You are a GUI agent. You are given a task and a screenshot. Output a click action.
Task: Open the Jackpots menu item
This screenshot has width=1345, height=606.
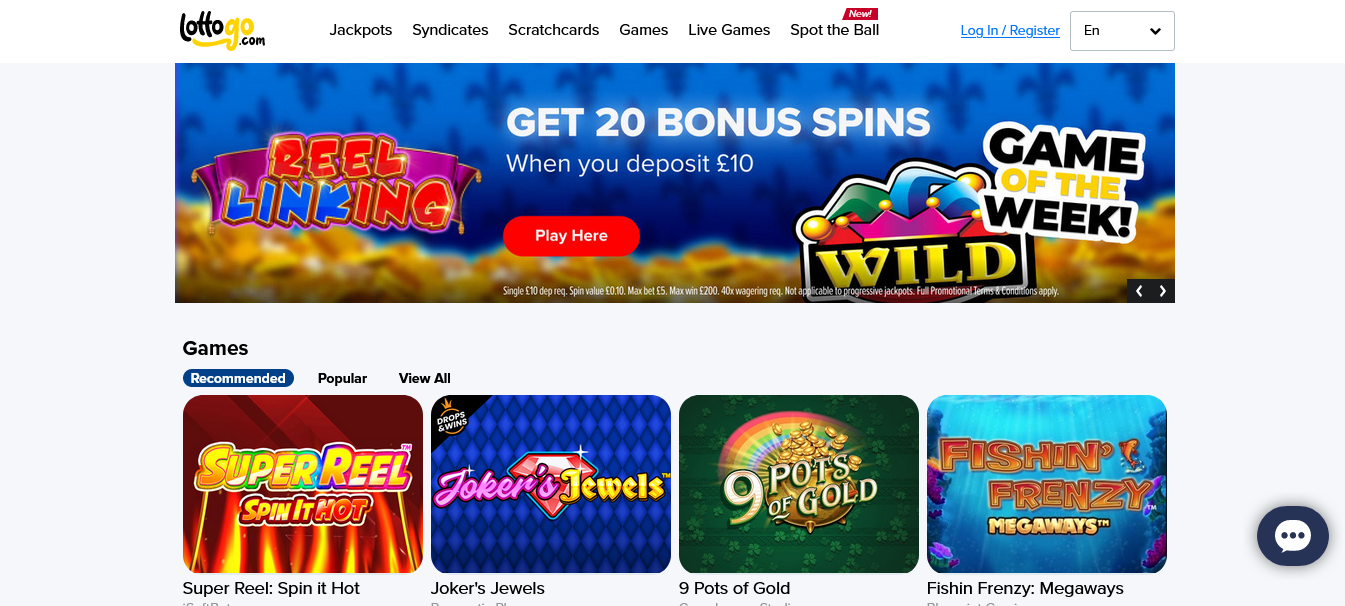click(361, 30)
